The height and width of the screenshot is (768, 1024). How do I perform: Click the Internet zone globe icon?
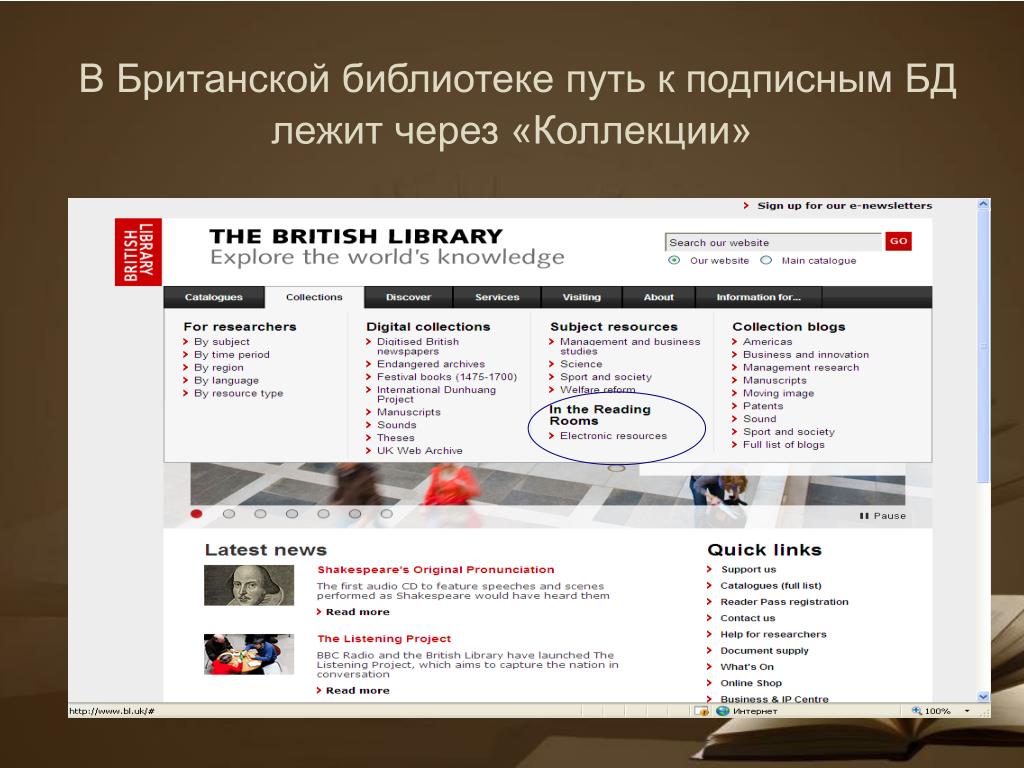[723, 711]
